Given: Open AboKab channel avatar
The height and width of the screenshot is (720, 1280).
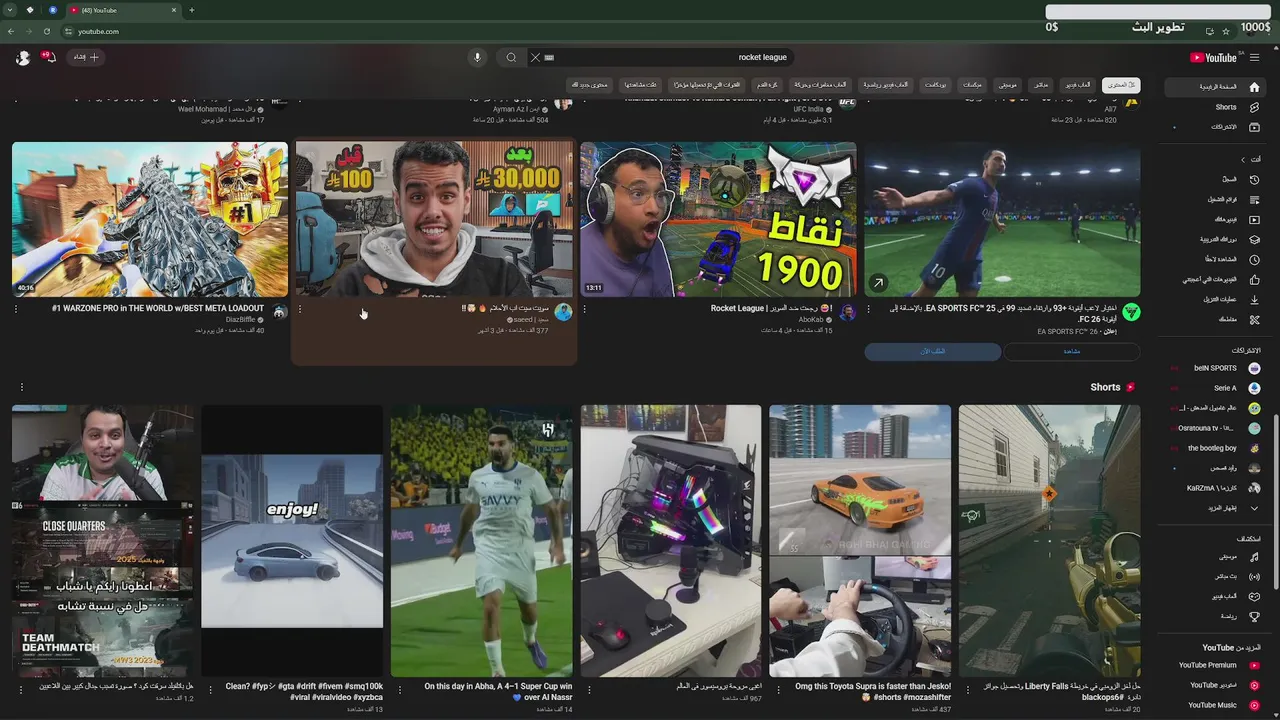Looking at the screenshot, I should point(847,312).
